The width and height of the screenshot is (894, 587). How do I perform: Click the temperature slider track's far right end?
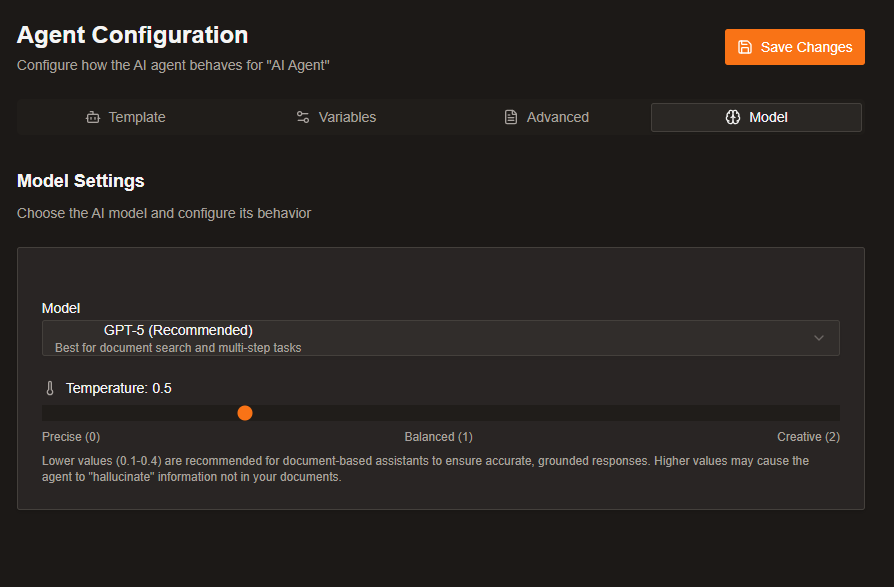click(x=836, y=413)
